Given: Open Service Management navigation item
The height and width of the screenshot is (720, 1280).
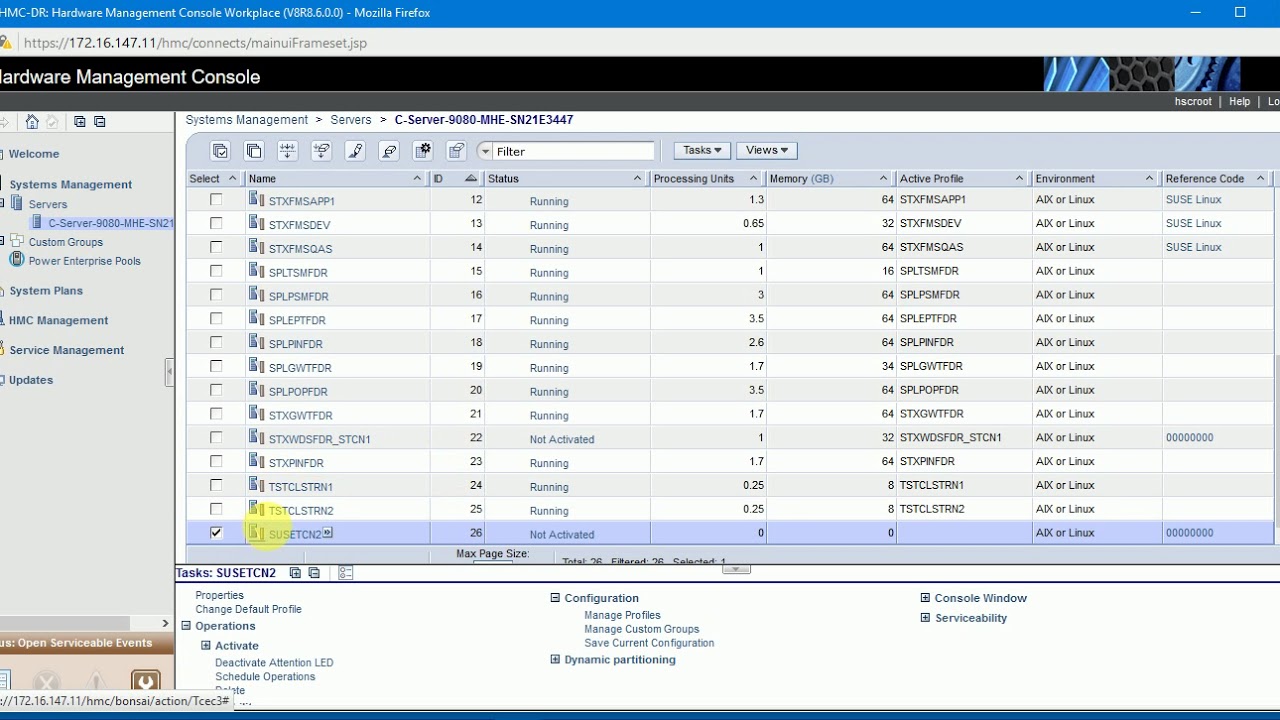Looking at the screenshot, I should pyautogui.click(x=66, y=350).
